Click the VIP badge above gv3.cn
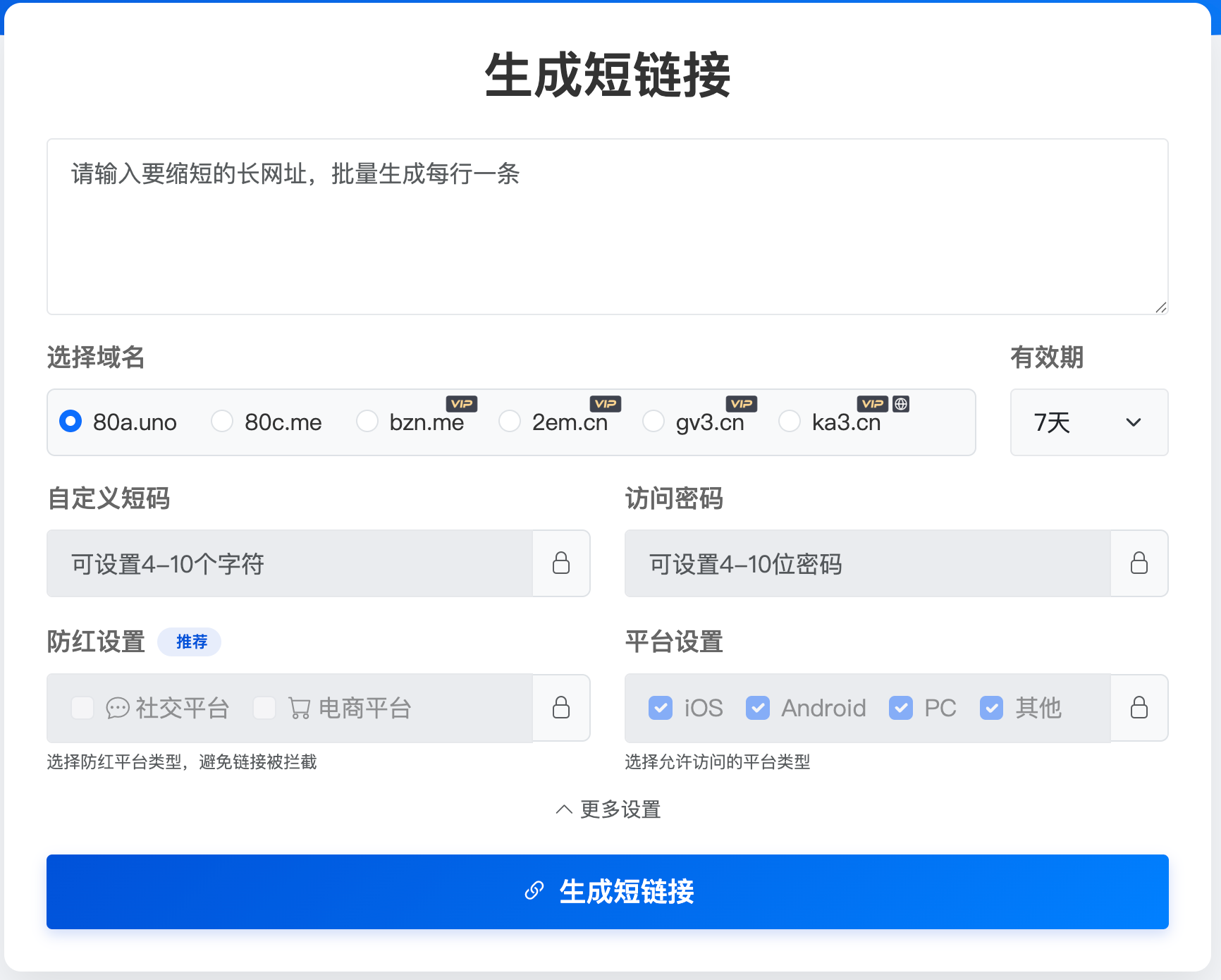The width and height of the screenshot is (1221, 980). coord(742,404)
